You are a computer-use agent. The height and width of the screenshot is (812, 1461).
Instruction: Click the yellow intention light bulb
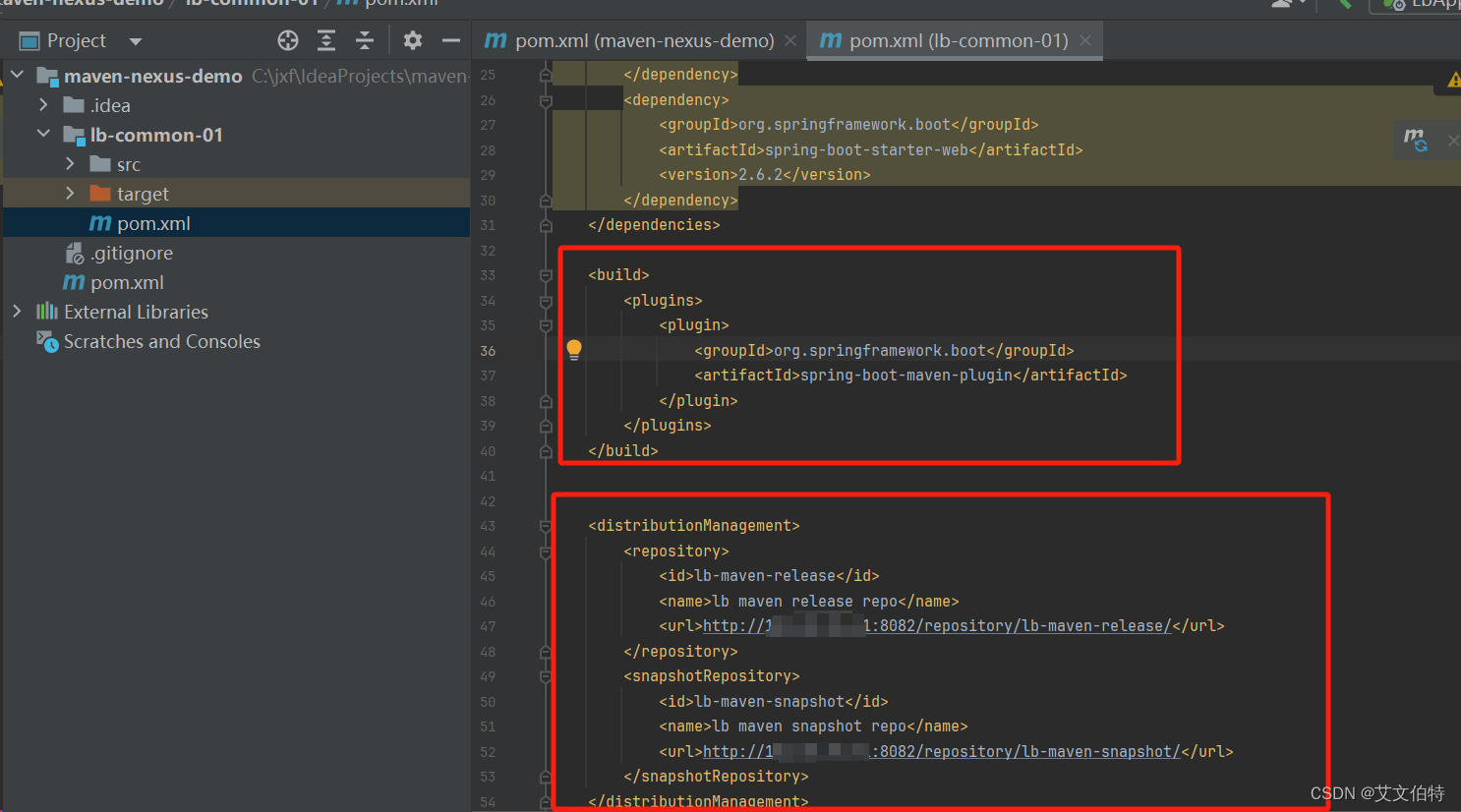574,349
